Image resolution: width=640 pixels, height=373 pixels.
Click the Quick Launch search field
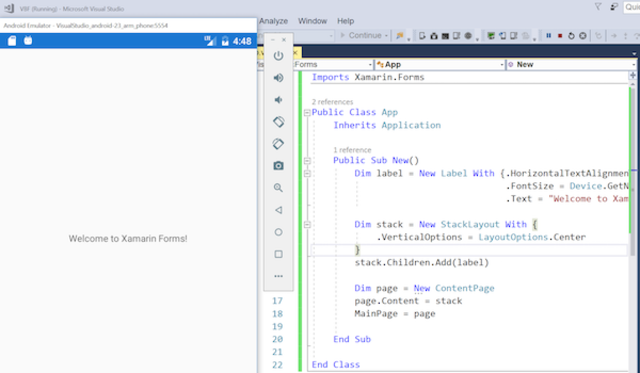click(632, 7)
